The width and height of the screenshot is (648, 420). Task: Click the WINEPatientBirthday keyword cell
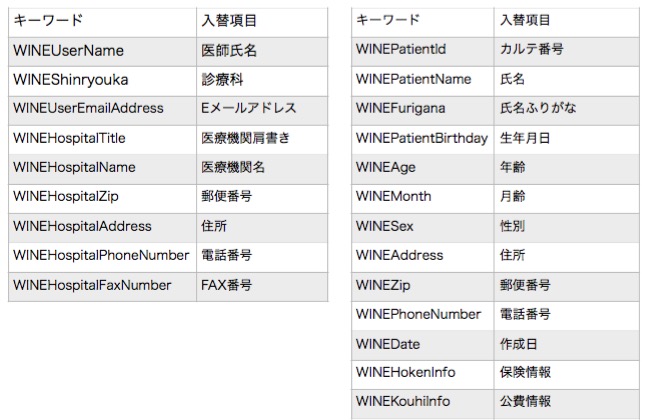(421, 138)
